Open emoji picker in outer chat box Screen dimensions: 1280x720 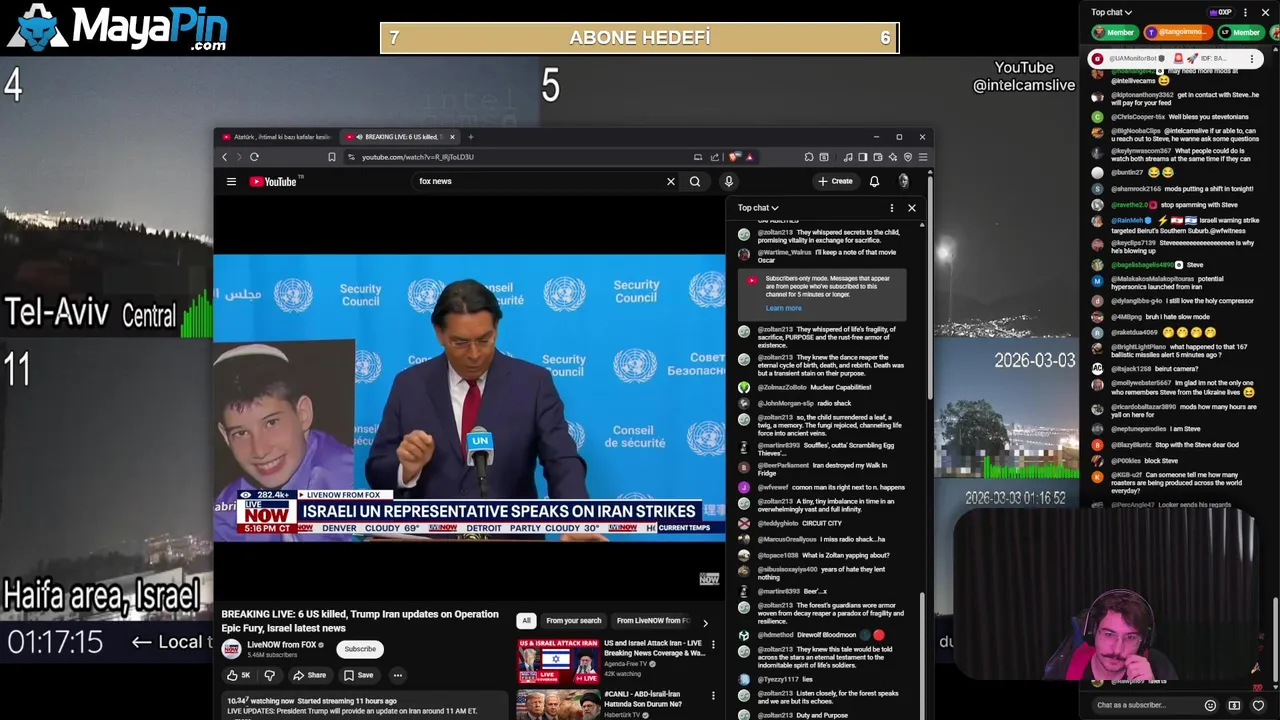(1210, 705)
